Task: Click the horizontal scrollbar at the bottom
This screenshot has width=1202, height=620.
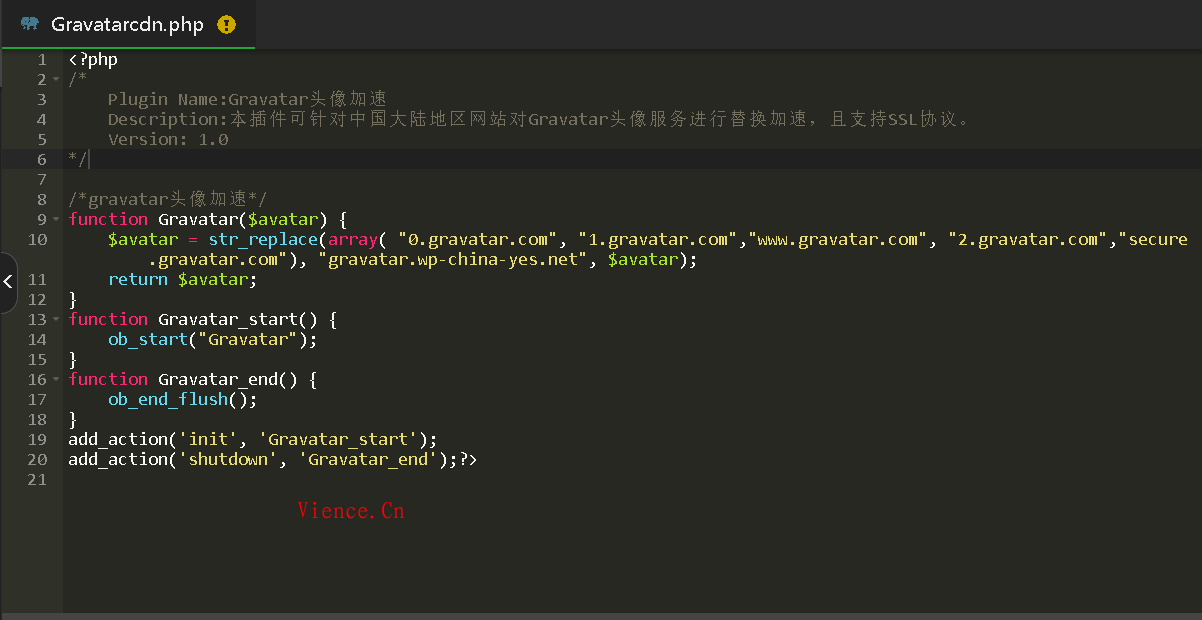Action: (x=600, y=615)
